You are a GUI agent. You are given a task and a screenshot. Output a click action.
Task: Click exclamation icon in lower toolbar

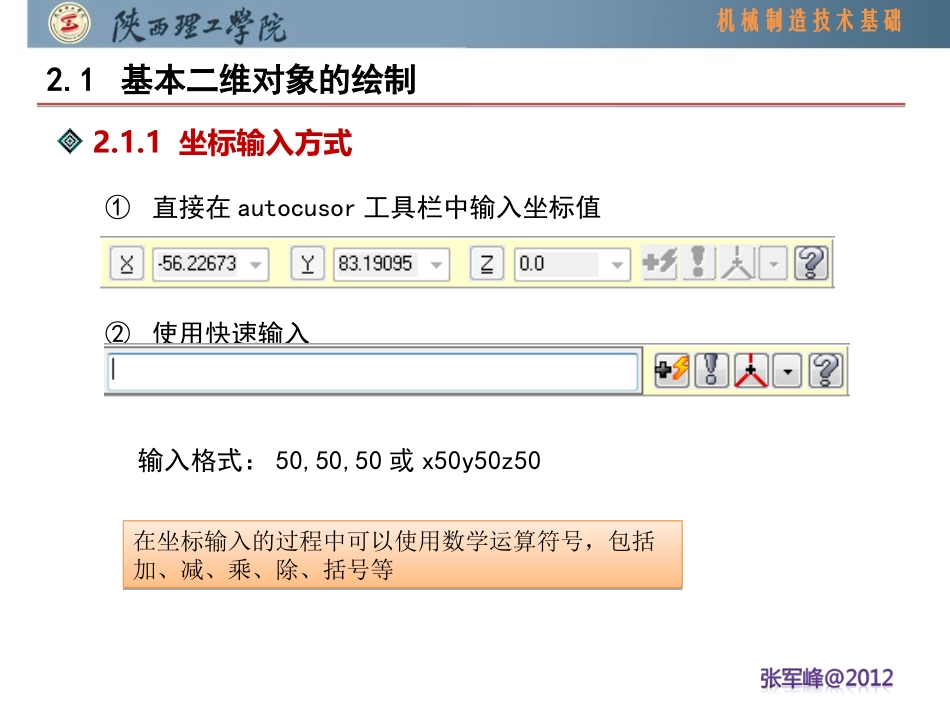pyautogui.click(x=711, y=370)
